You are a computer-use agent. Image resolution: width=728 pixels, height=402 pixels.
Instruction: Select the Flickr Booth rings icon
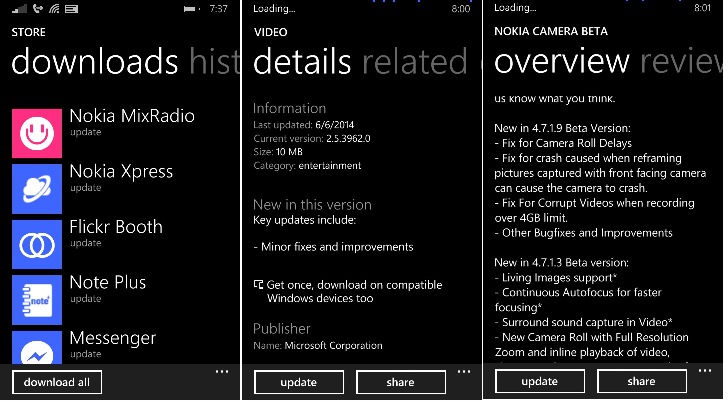(x=37, y=244)
